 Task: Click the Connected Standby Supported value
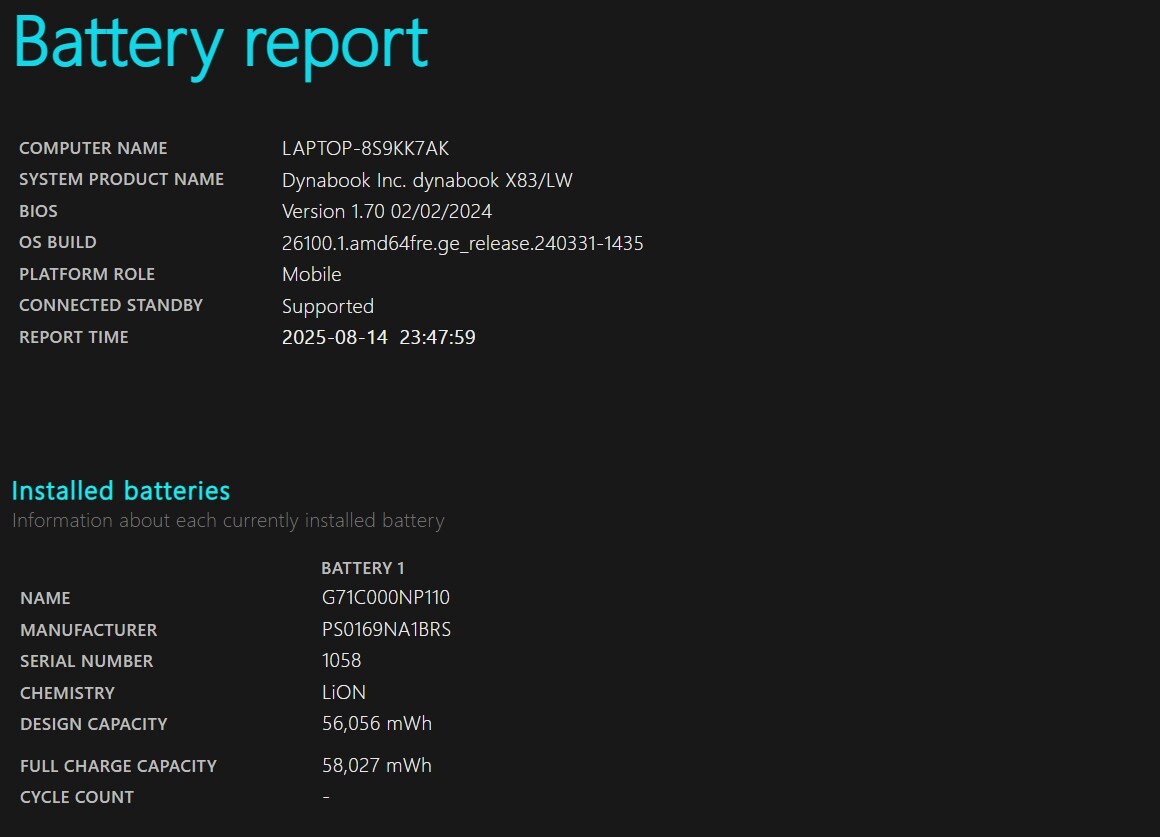pos(327,306)
